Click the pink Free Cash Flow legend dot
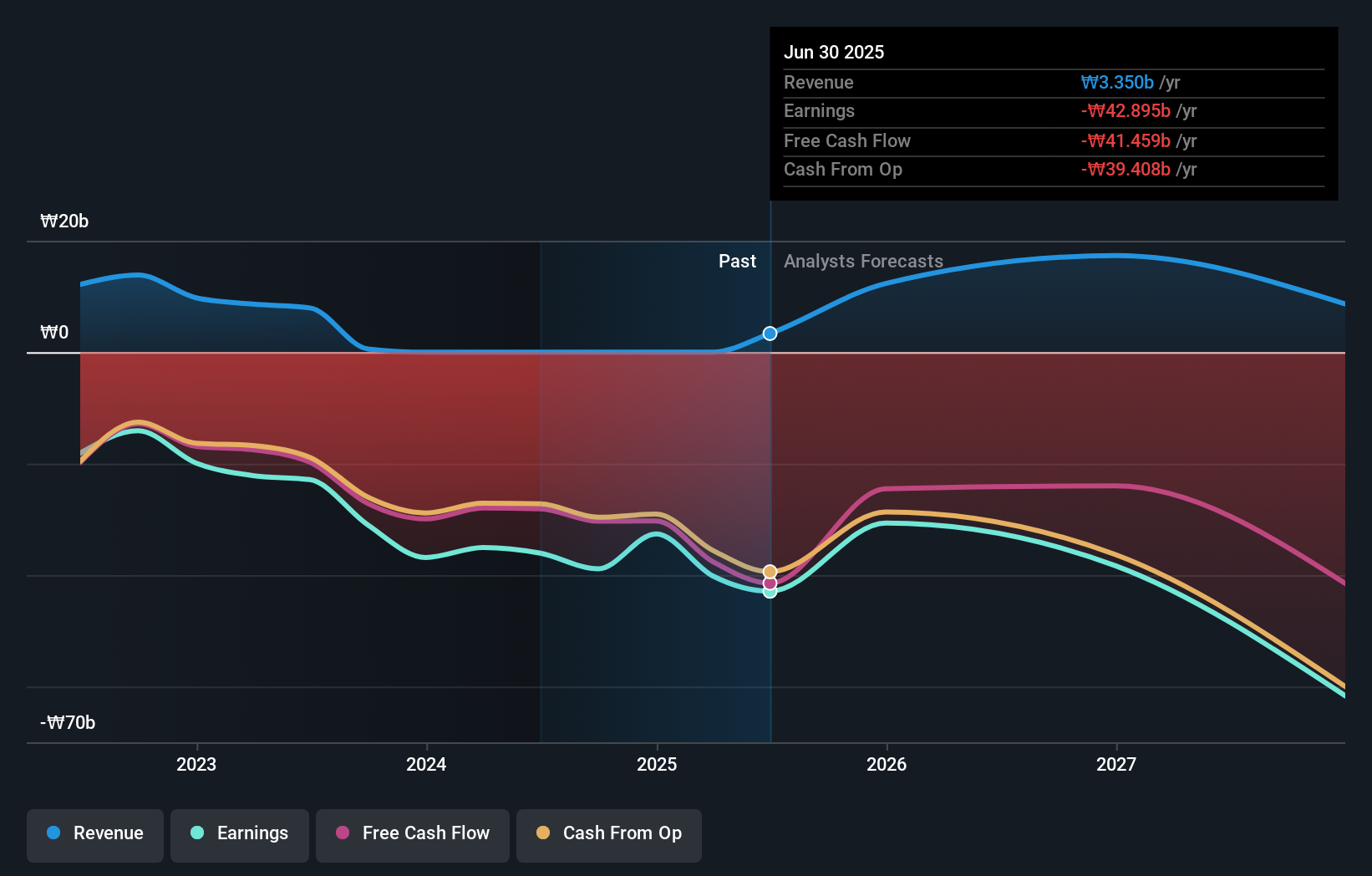This screenshot has height=876, width=1372. click(343, 833)
